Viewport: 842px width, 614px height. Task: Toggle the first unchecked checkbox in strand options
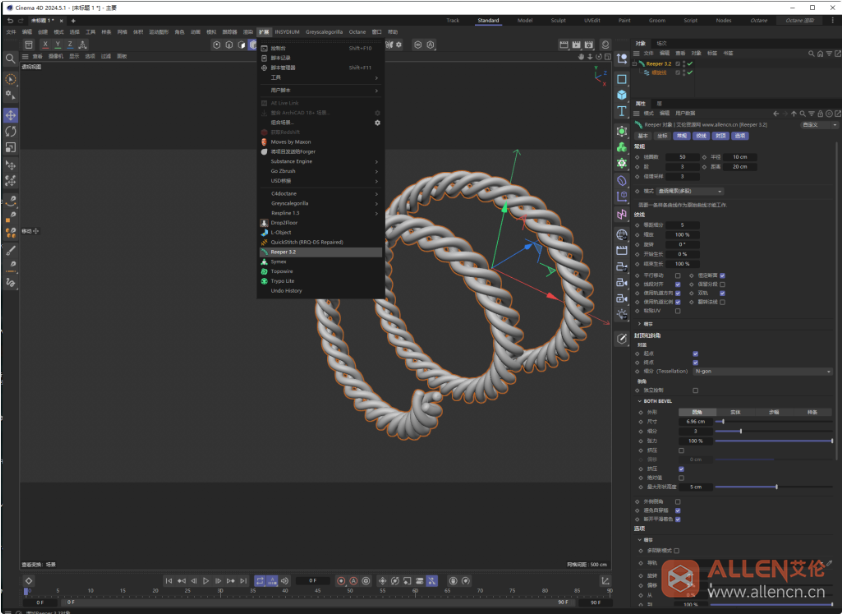point(678,276)
